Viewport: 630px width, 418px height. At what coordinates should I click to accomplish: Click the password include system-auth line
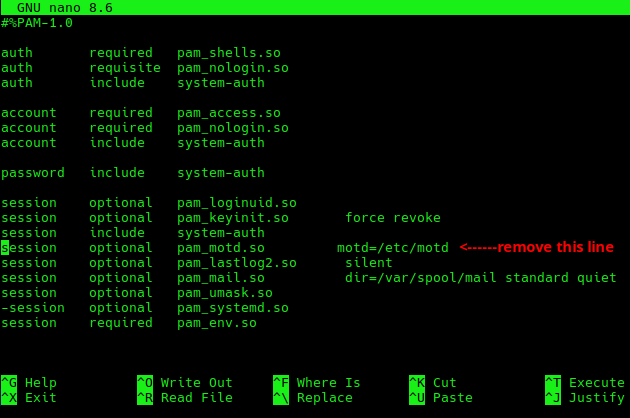pos(133,173)
